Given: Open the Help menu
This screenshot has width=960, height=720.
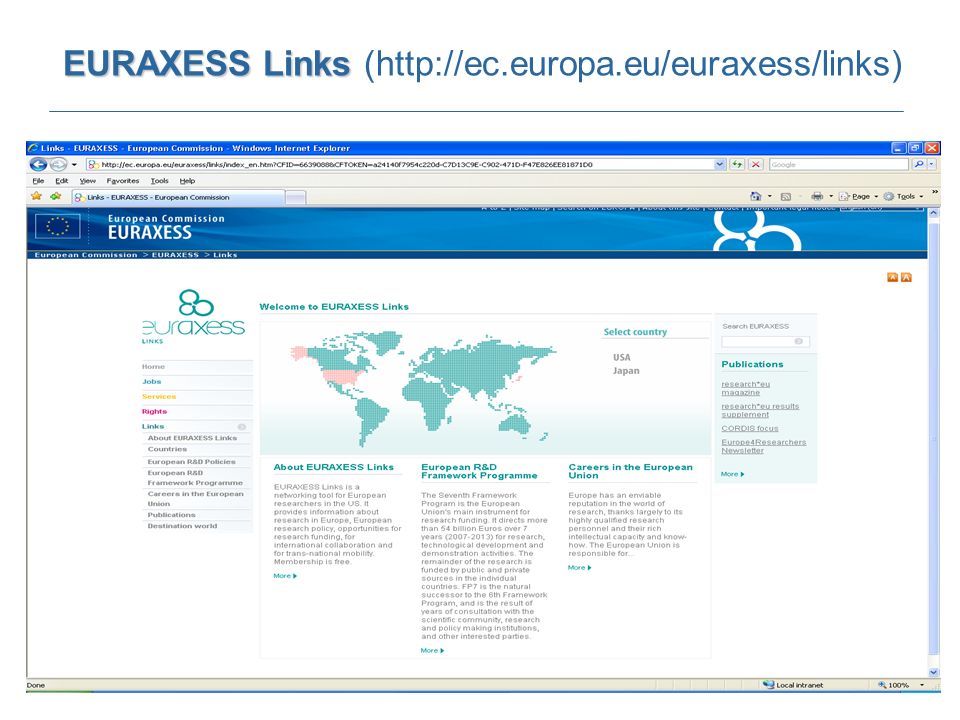Looking at the screenshot, I should pos(187,181).
